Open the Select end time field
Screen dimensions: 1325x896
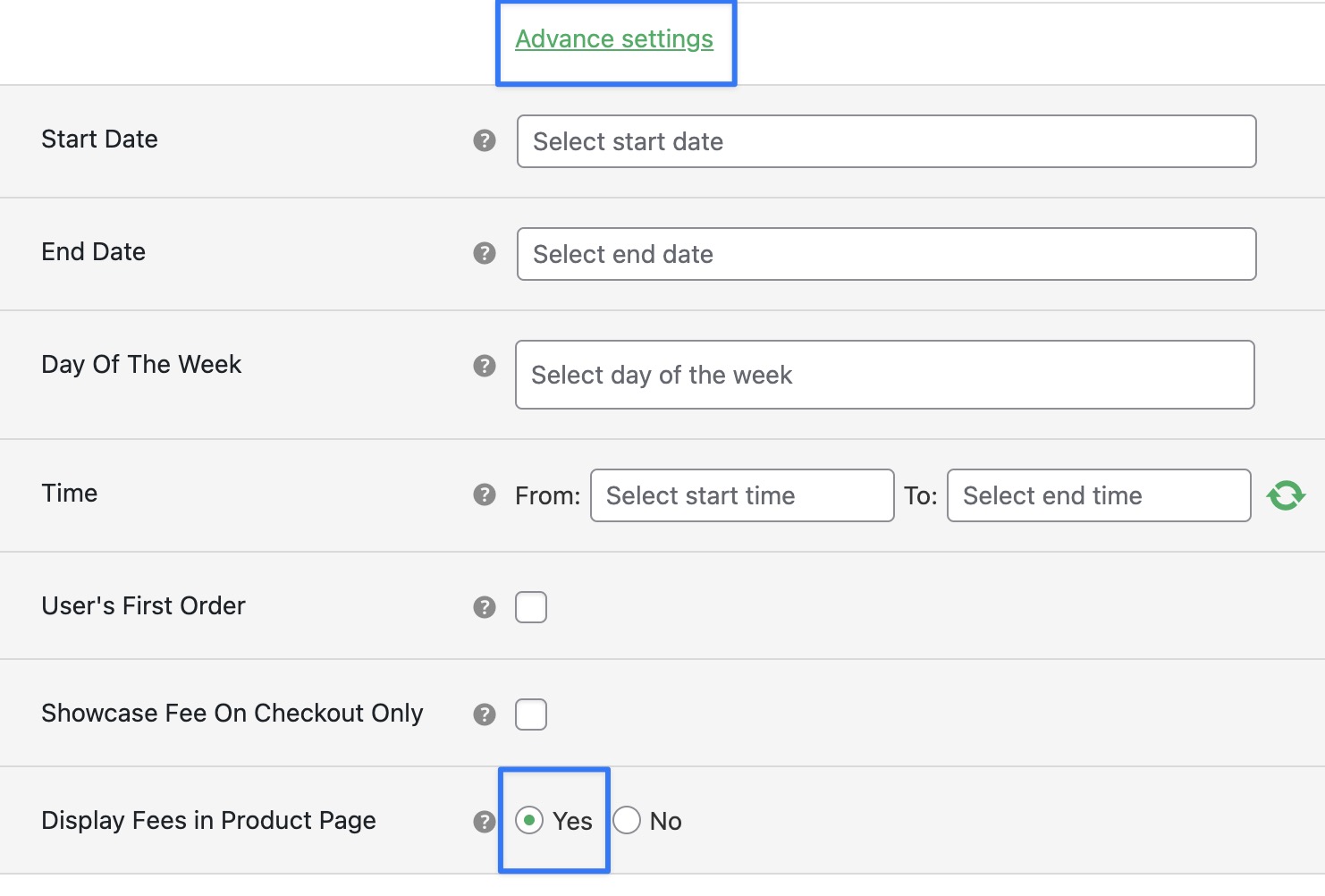coord(1099,495)
